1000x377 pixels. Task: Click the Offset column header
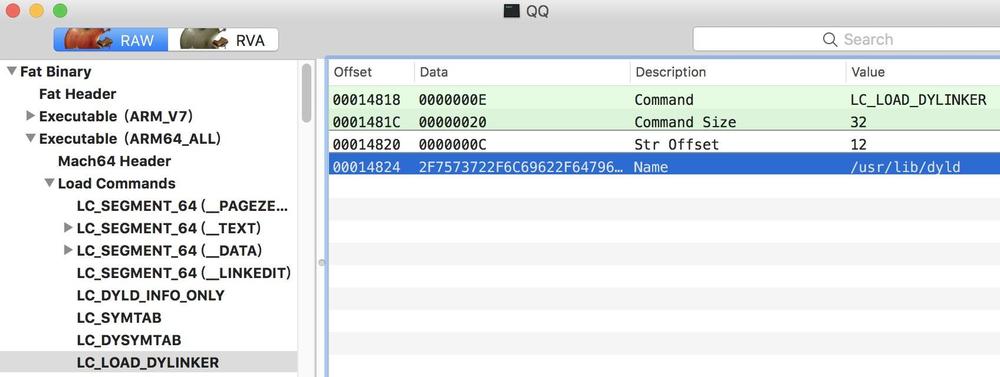pos(372,72)
